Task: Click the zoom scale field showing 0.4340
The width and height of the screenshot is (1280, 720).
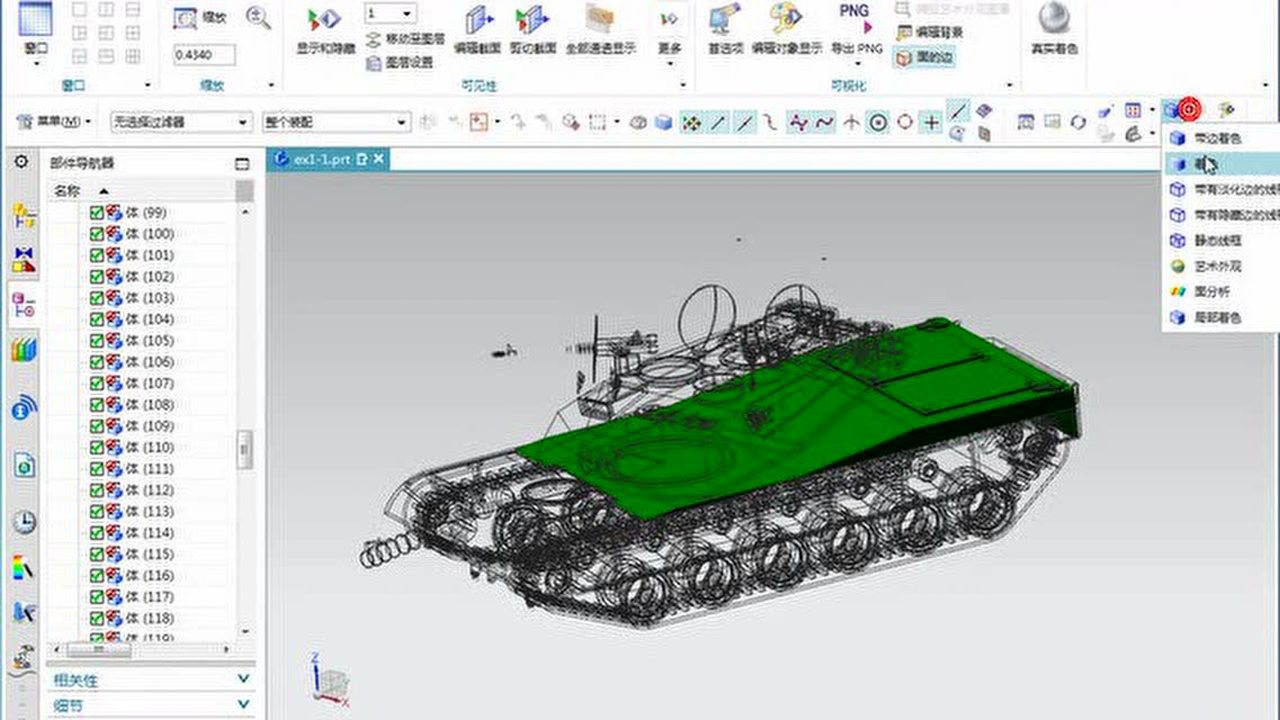Action: point(205,55)
